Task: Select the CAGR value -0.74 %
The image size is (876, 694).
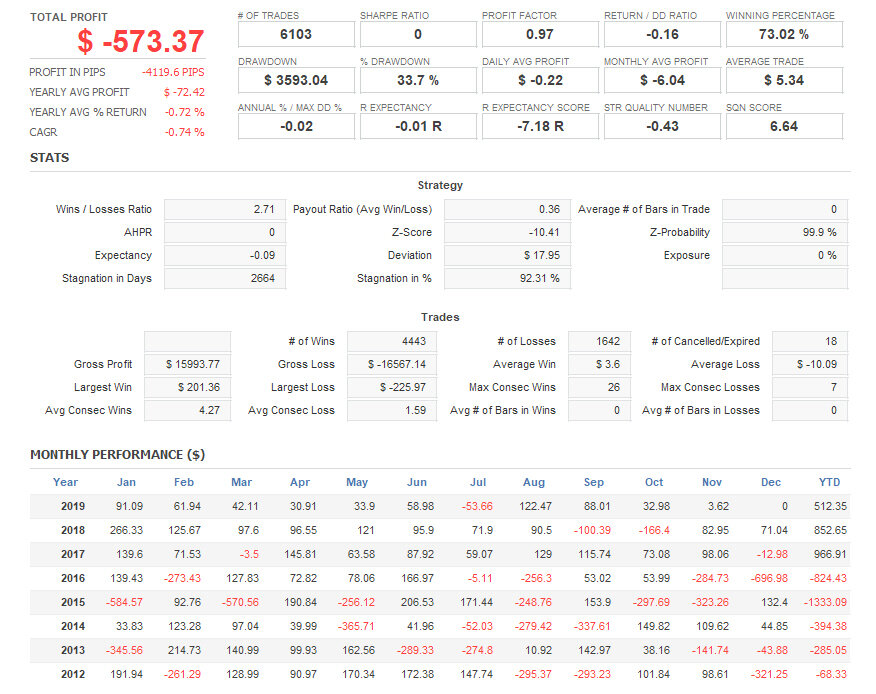Action: pyautogui.click(x=185, y=132)
